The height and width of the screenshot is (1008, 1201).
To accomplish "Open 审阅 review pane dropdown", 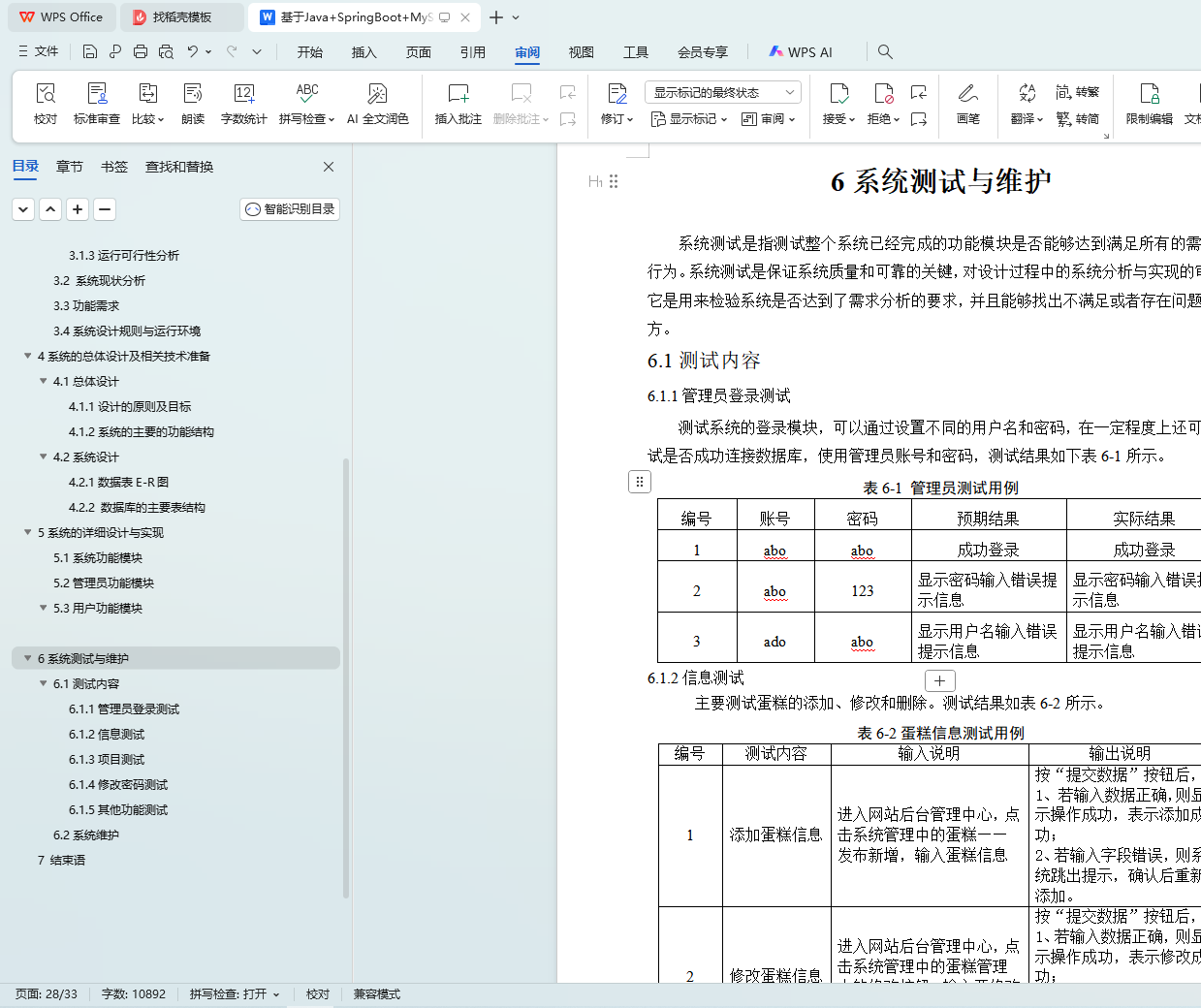I will (x=768, y=119).
